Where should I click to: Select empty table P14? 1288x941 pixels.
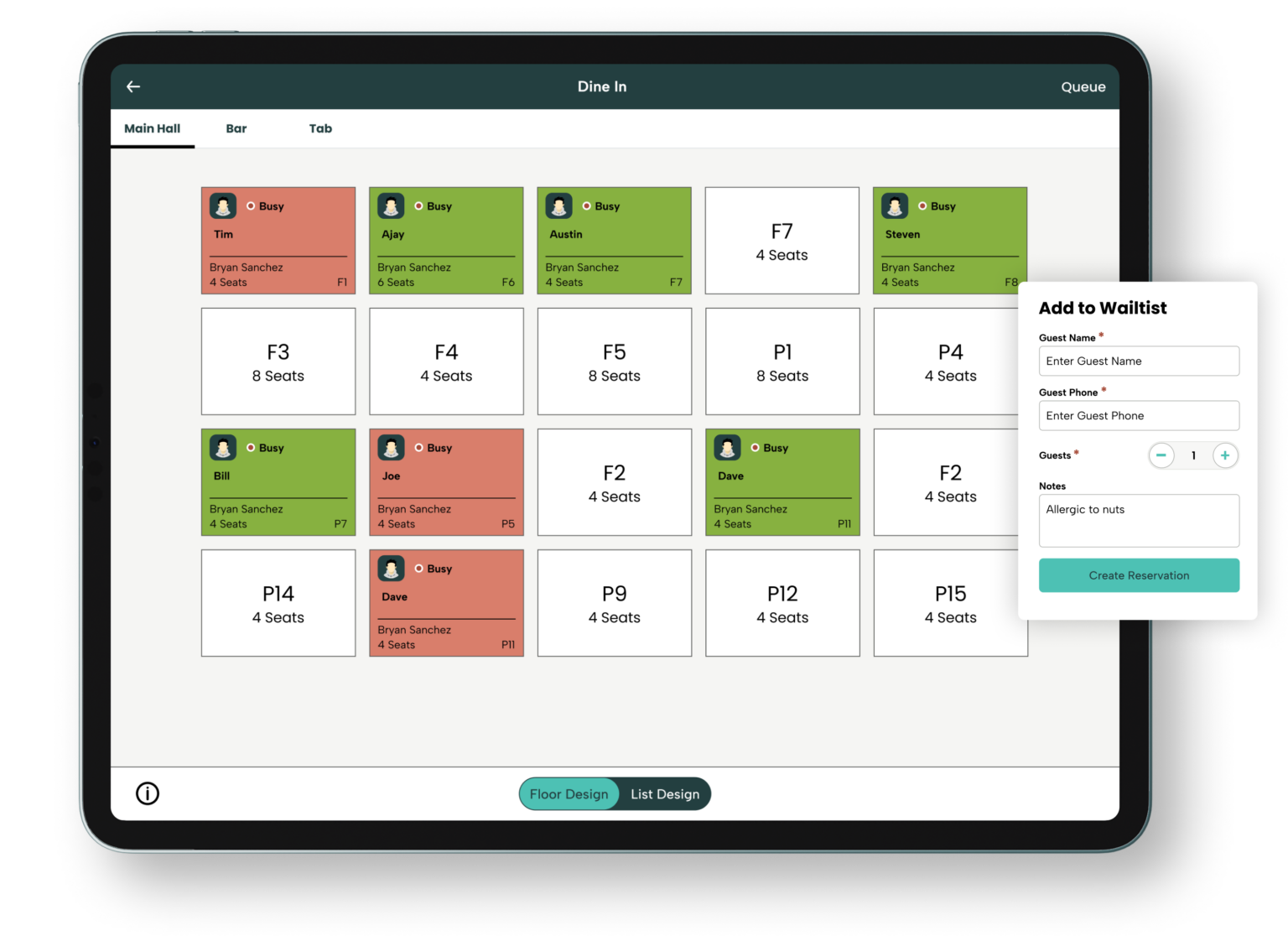click(x=278, y=604)
